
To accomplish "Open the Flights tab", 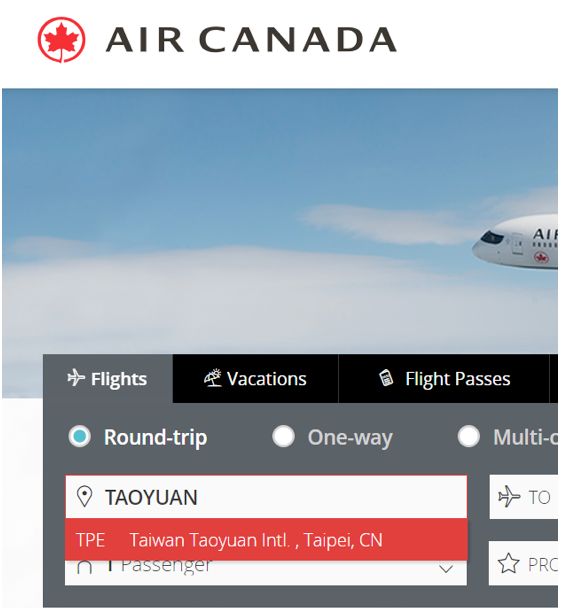I will coord(108,378).
